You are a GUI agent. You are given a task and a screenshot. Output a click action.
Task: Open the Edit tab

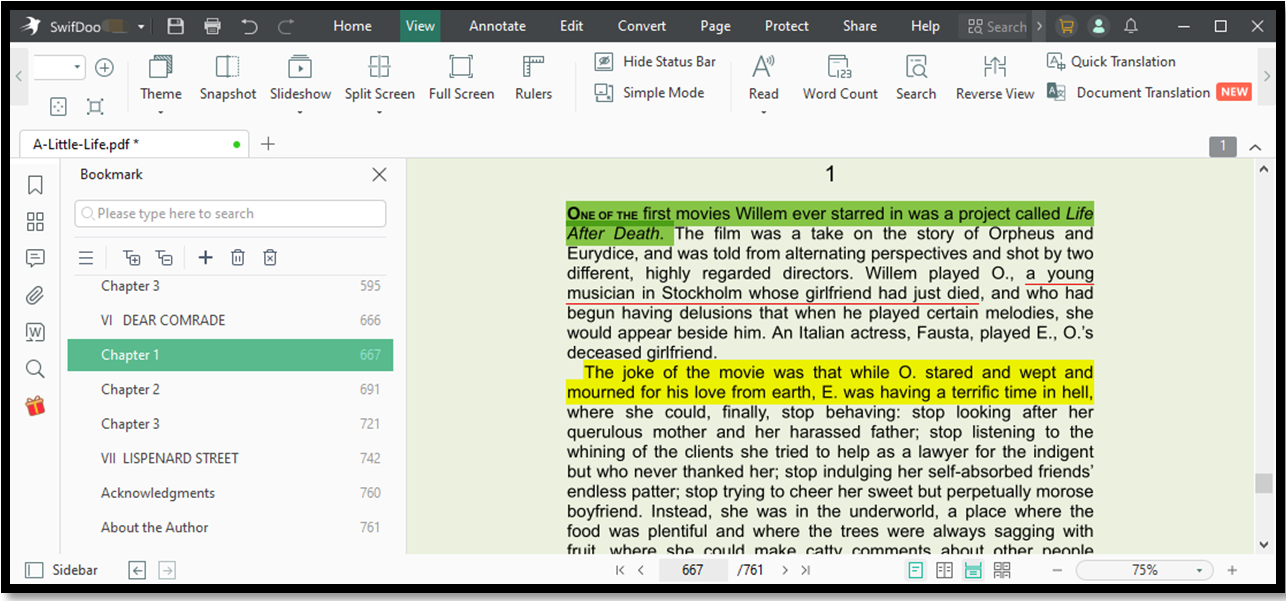(x=572, y=26)
